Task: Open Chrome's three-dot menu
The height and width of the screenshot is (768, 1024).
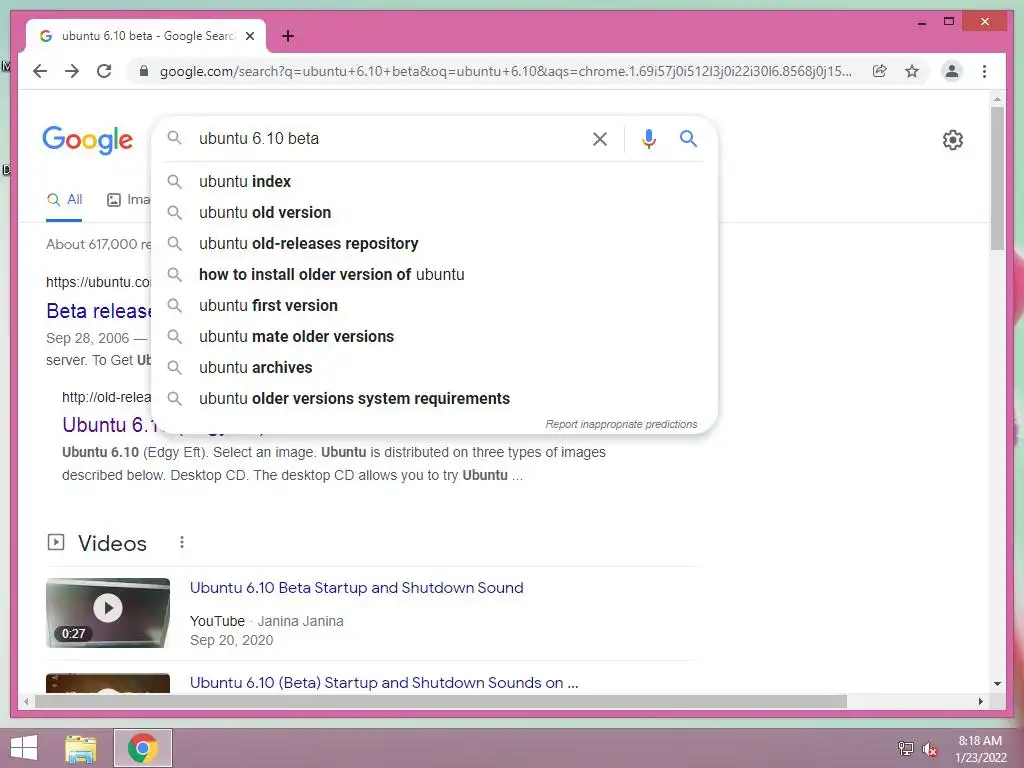Action: pos(984,71)
